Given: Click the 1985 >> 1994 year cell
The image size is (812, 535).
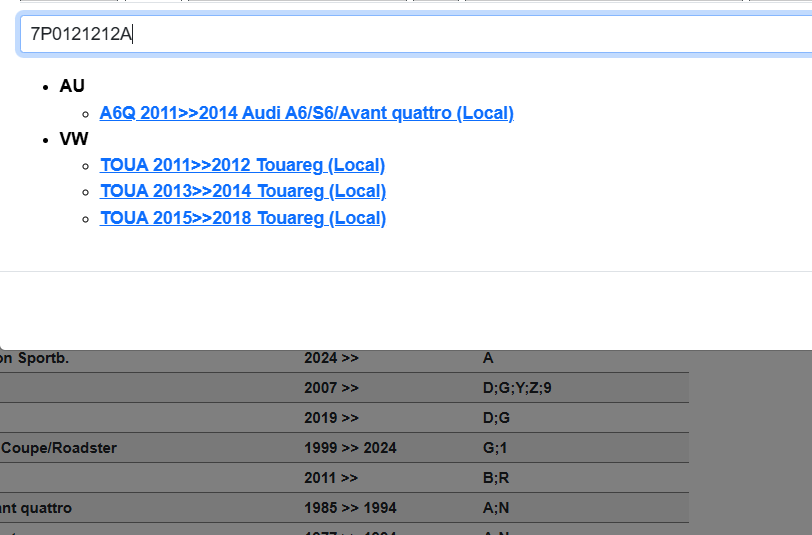Looking at the screenshot, I should point(350,508).
